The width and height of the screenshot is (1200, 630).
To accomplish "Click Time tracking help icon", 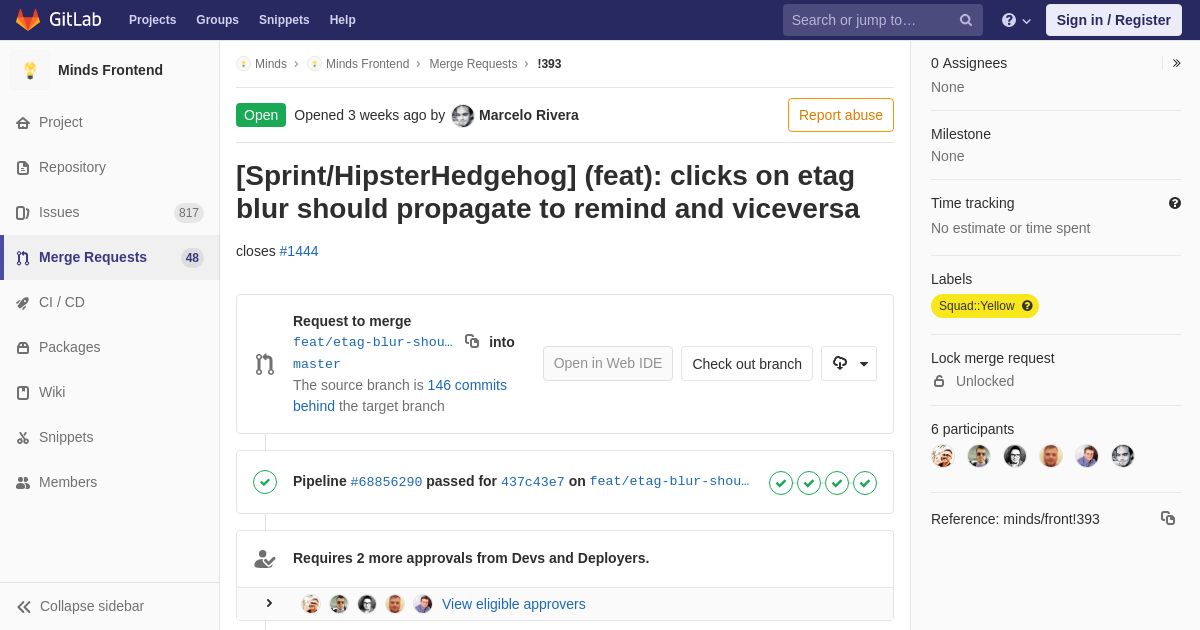I will (1175, 203).
